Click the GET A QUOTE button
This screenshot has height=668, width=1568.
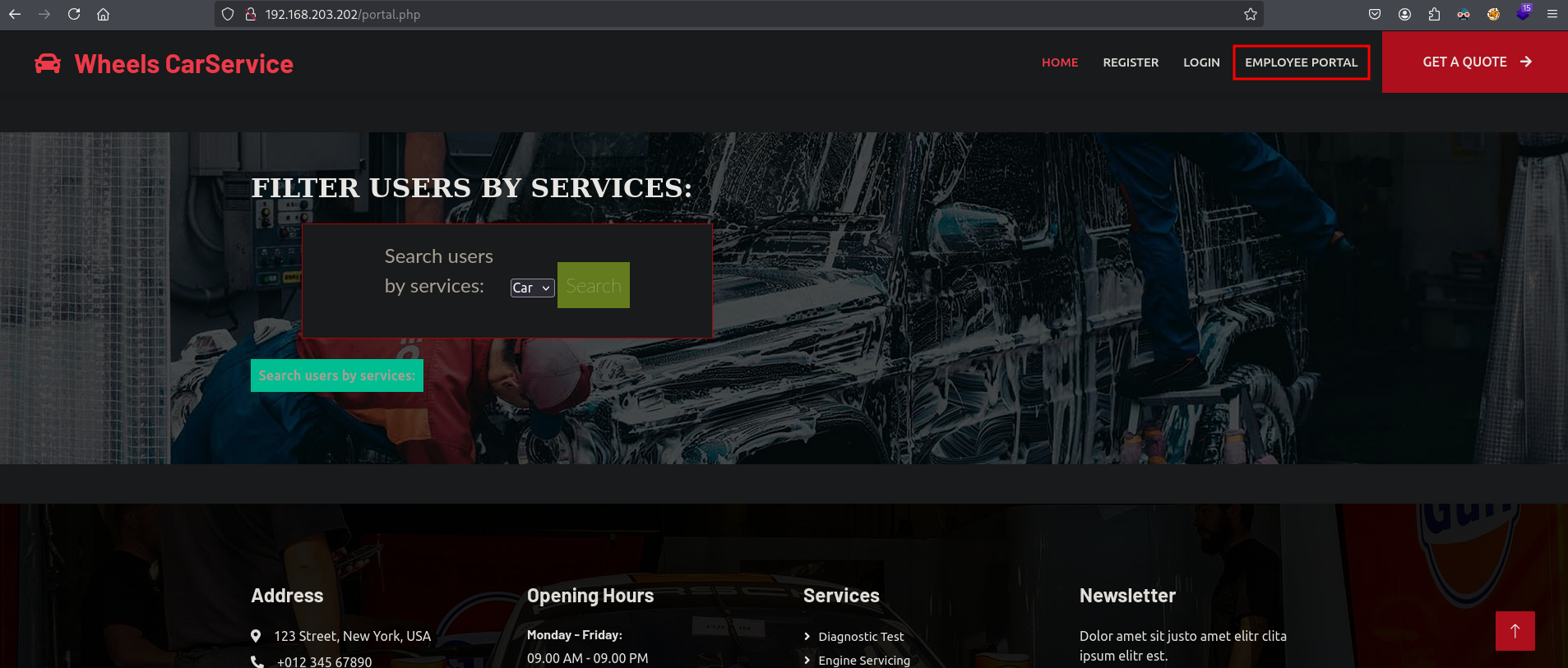(x=1475, y=62)
